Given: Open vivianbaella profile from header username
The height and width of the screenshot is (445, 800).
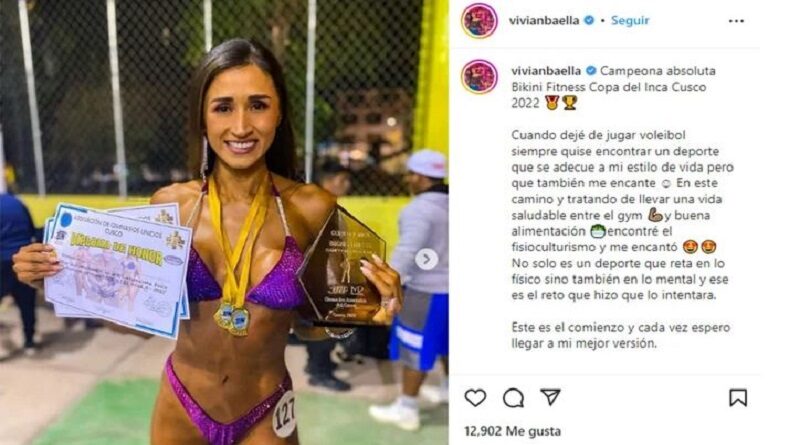Looking at the screenshot, I should click(544, 20).
